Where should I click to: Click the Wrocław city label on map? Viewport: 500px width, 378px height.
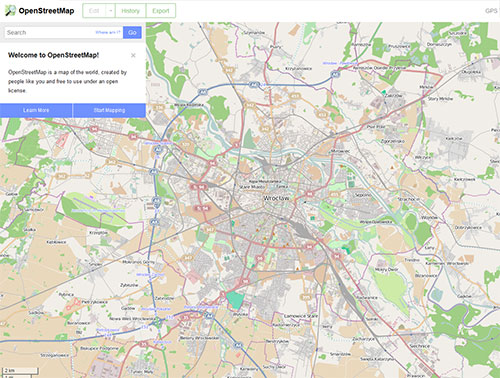[276, 198]
